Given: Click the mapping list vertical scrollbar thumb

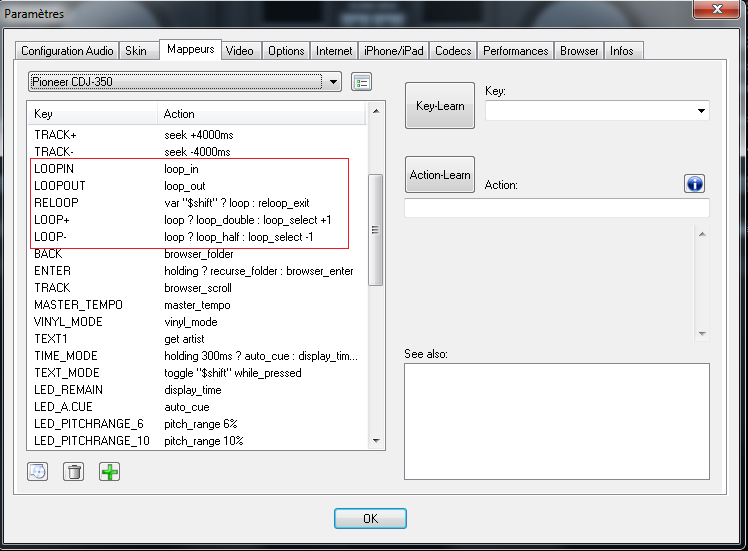Looking at the screenshot, I should [x=376, y=229].
